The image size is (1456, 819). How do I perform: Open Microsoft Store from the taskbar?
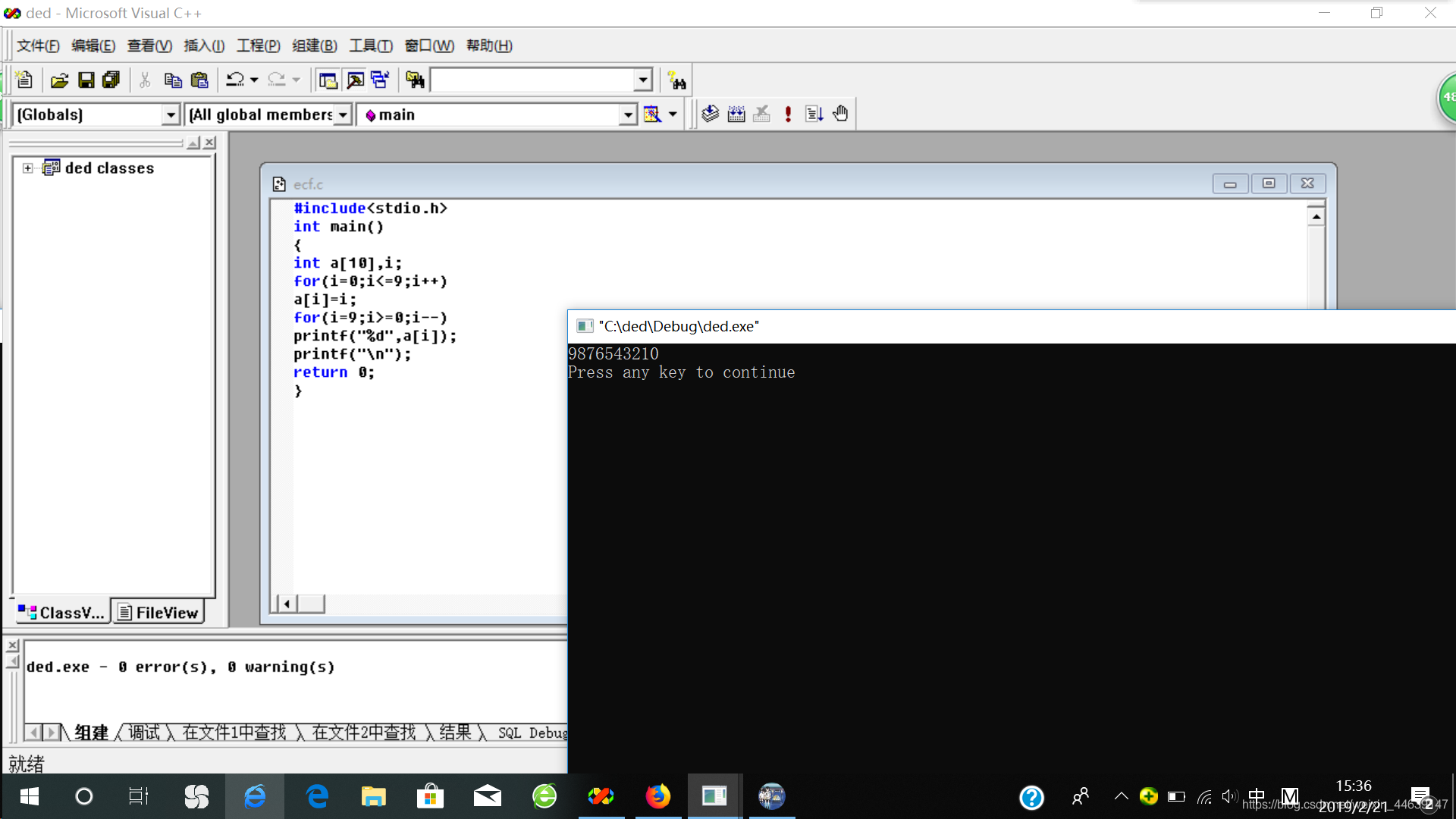(430, 796)
